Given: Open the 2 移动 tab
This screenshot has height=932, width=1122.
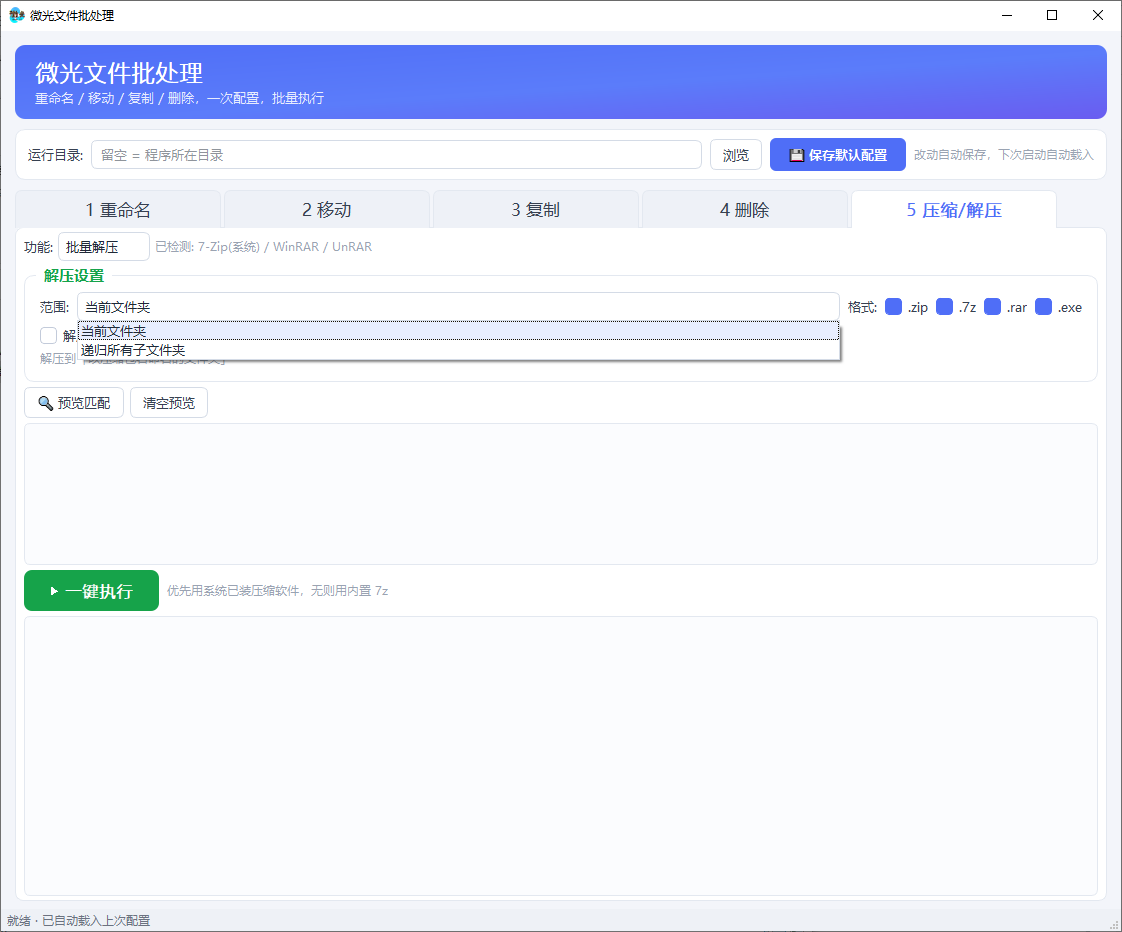Looking at the screenshot, I should coord(327,210).
